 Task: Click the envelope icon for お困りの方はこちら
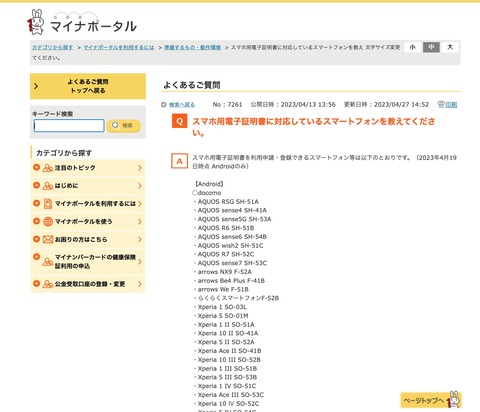(x=48, y=239)
